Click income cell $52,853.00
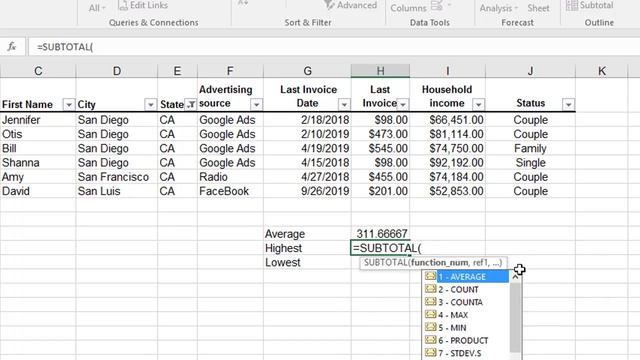640x360 pixels. (448, 191)
